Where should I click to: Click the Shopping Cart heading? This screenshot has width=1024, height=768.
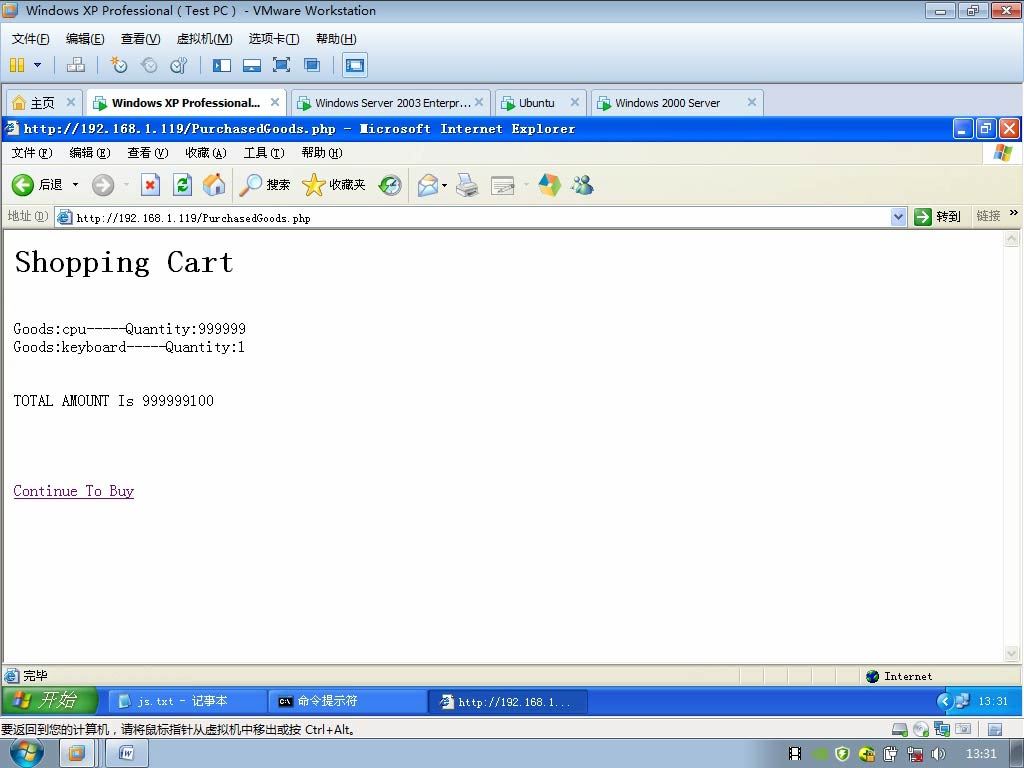tap(124, 263)
